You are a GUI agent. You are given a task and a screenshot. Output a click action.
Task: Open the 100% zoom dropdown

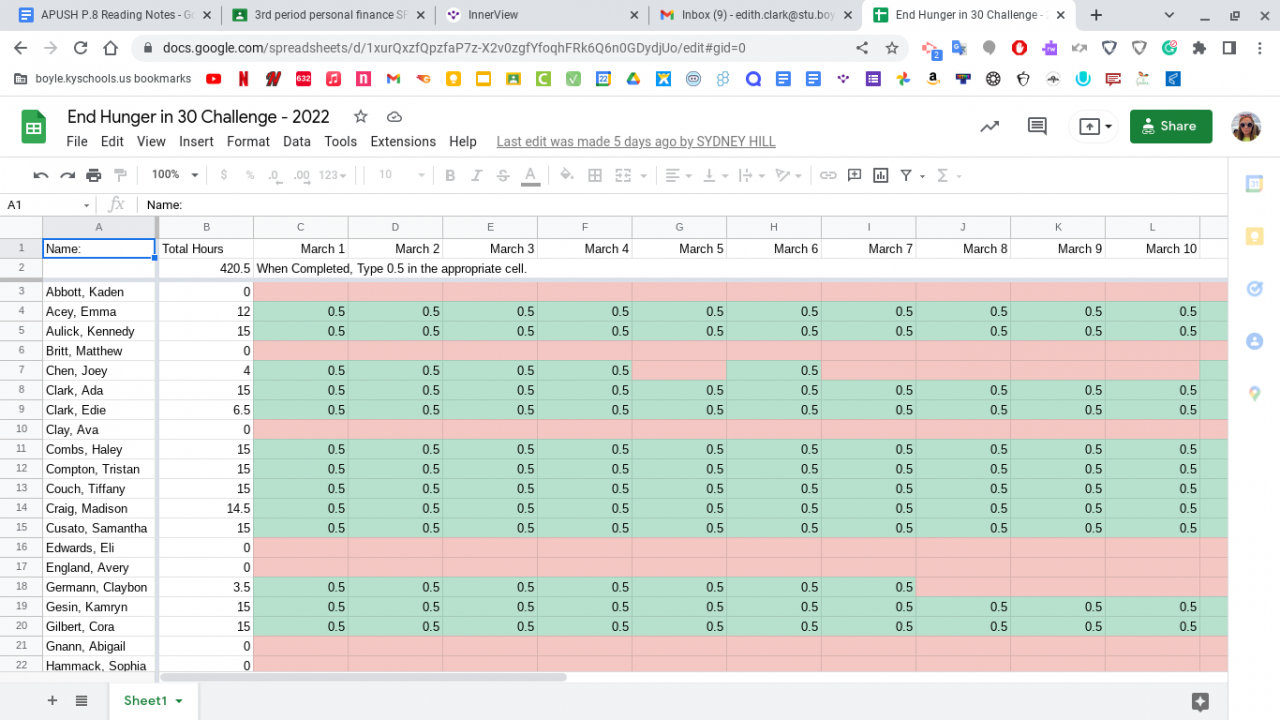175,175
